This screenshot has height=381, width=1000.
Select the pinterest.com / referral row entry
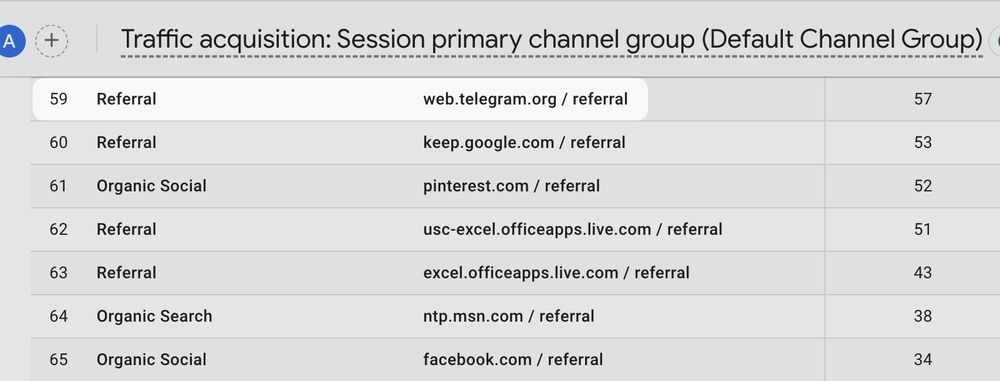point(511,186)
